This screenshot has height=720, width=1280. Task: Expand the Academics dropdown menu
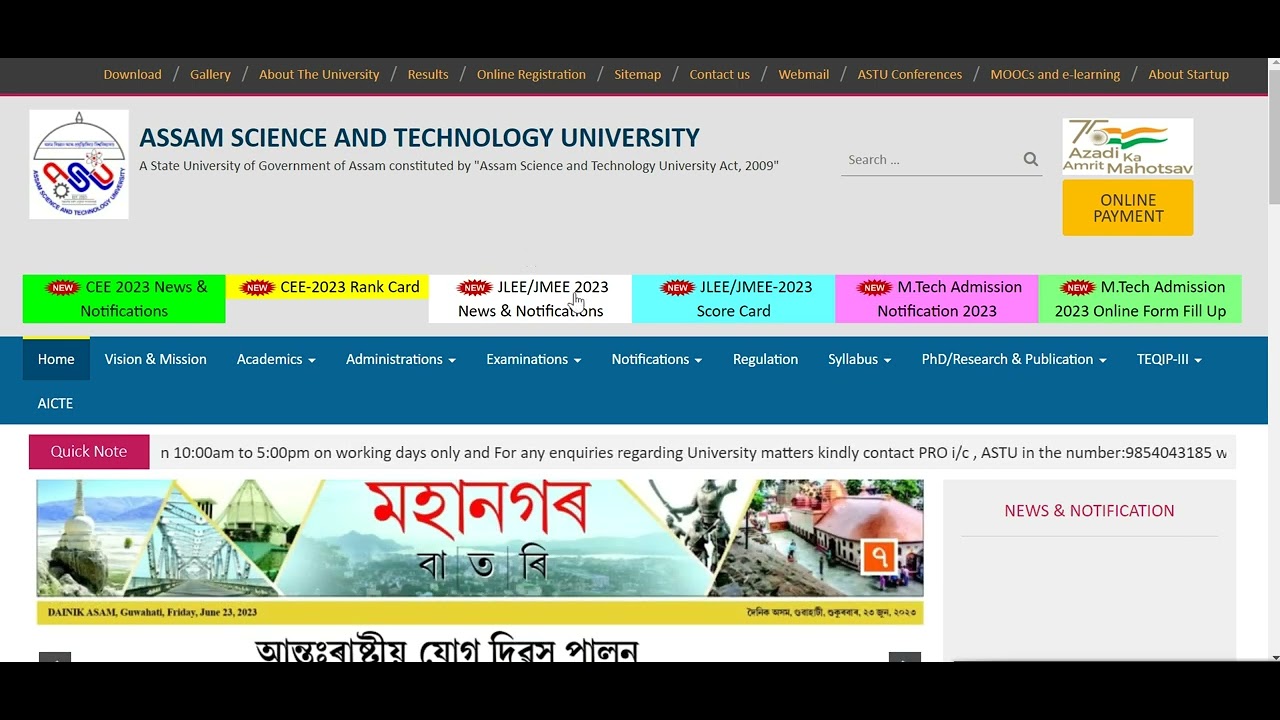pyautogui.click(x=276, y=359)
